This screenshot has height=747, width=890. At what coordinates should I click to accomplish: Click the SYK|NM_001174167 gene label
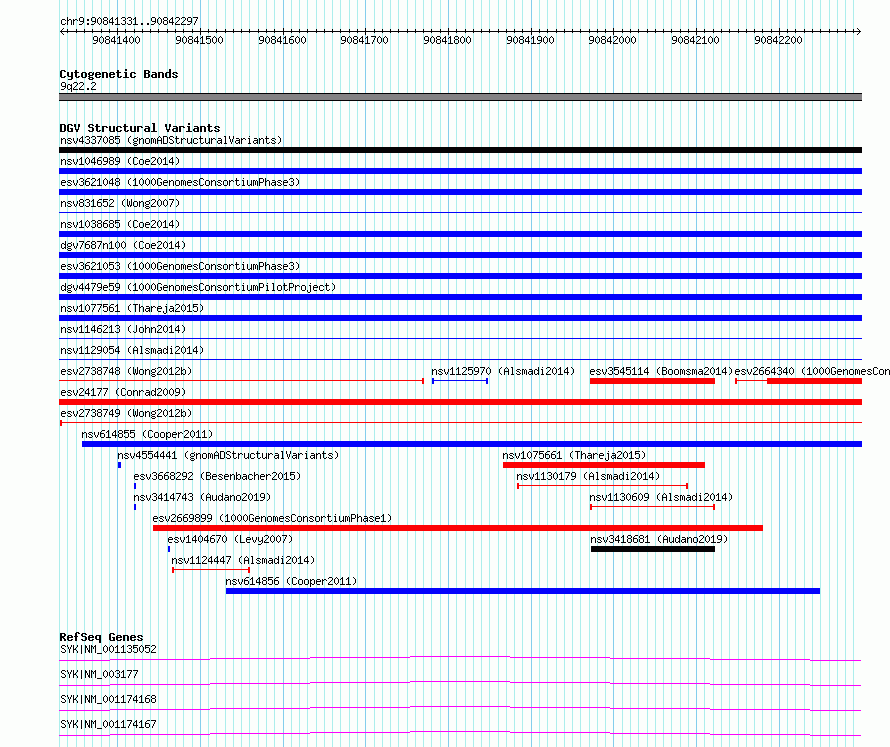(x=108, y=724)
